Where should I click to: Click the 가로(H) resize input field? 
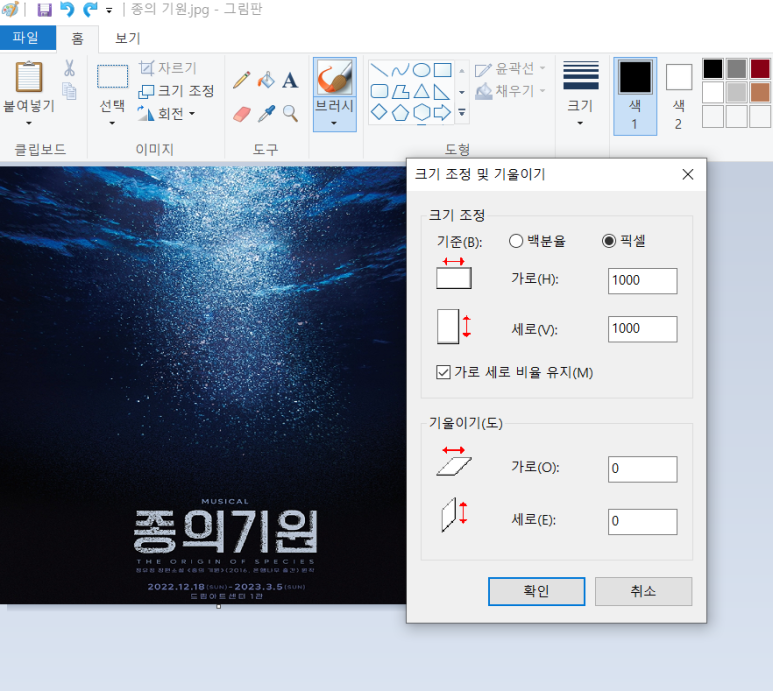click(x=642, y=281)
